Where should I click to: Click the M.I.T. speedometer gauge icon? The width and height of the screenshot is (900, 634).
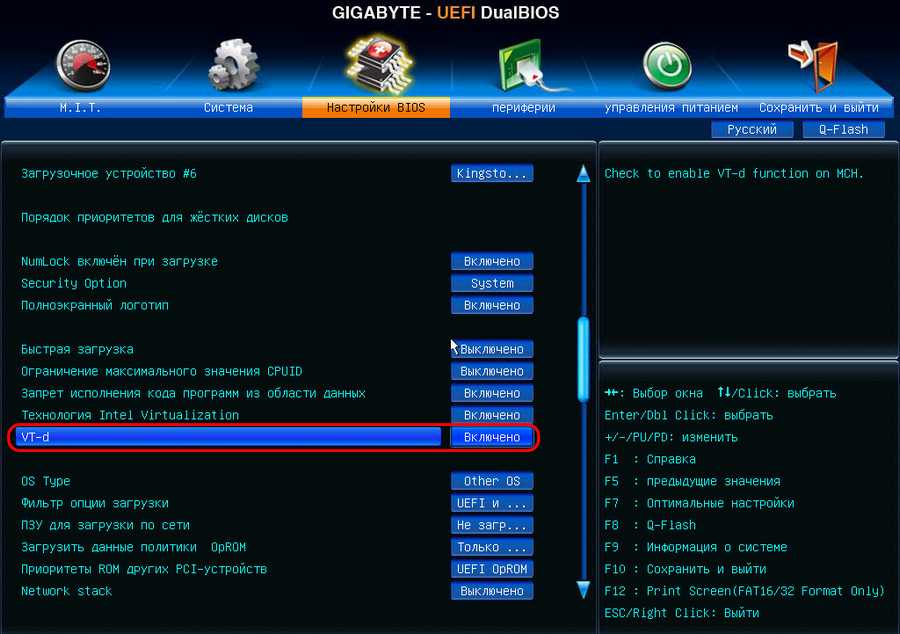click(x=84, y=66)
